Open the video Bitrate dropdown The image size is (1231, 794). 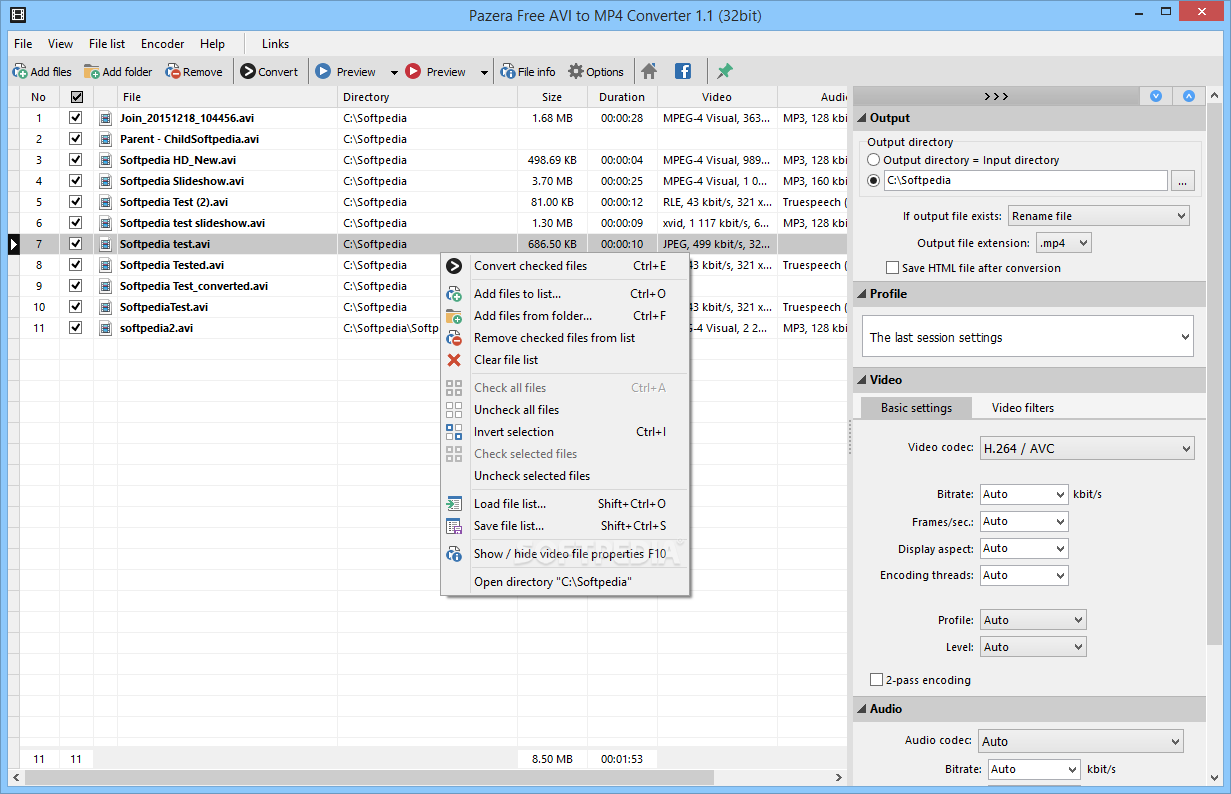(x=1023, y=494)
